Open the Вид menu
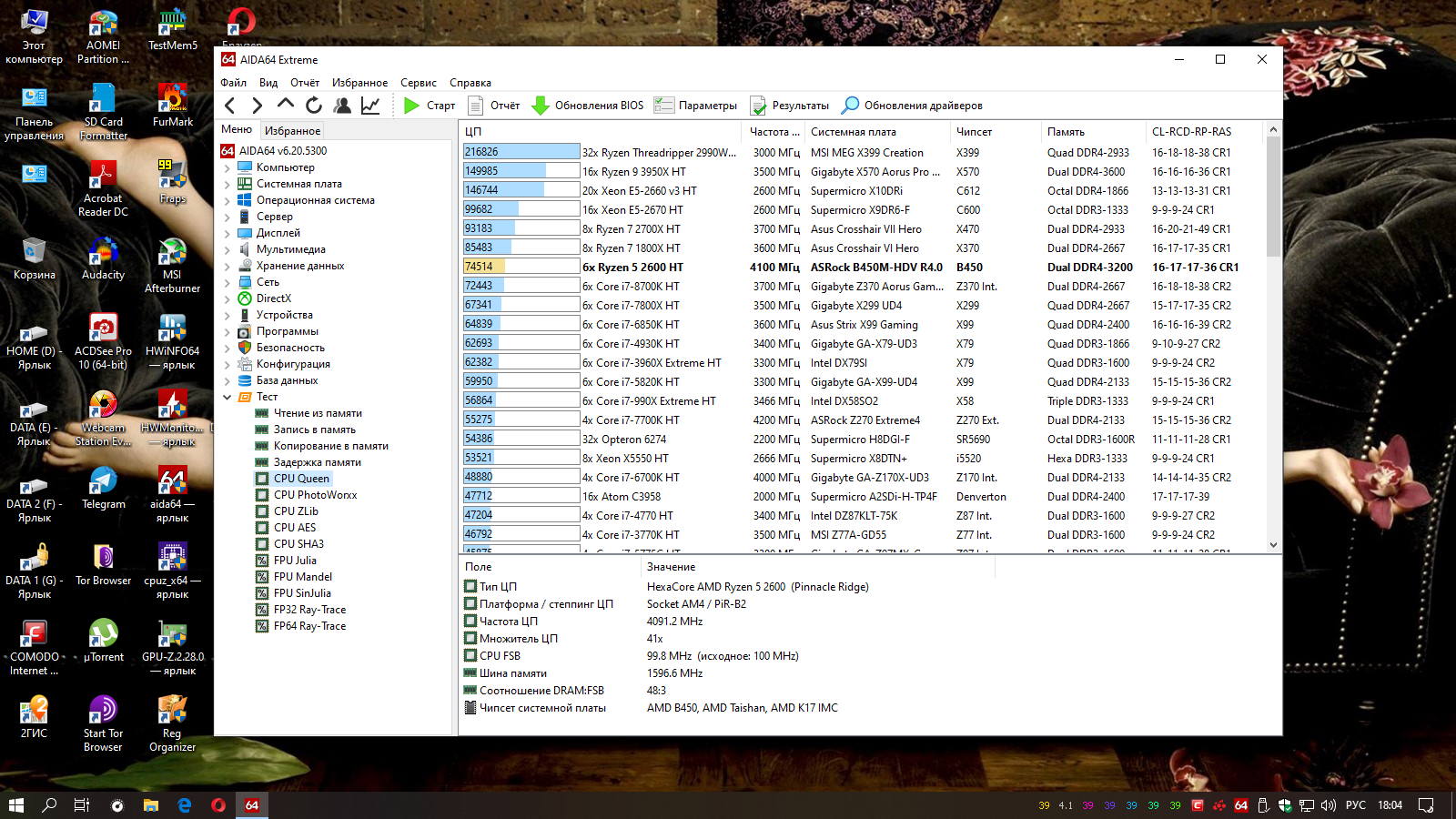This screenshot has width=1456, height=819. point(268,83)
